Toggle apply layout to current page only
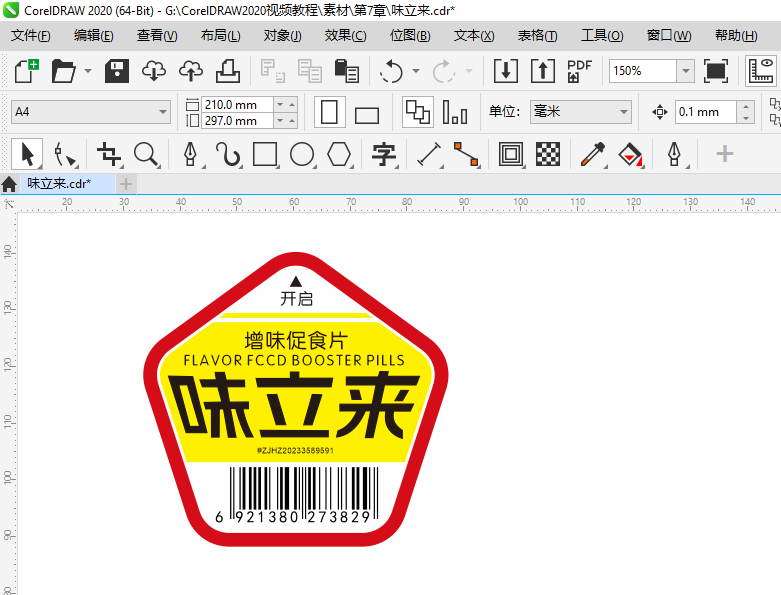781x595 pixels. tap(455, 112)
